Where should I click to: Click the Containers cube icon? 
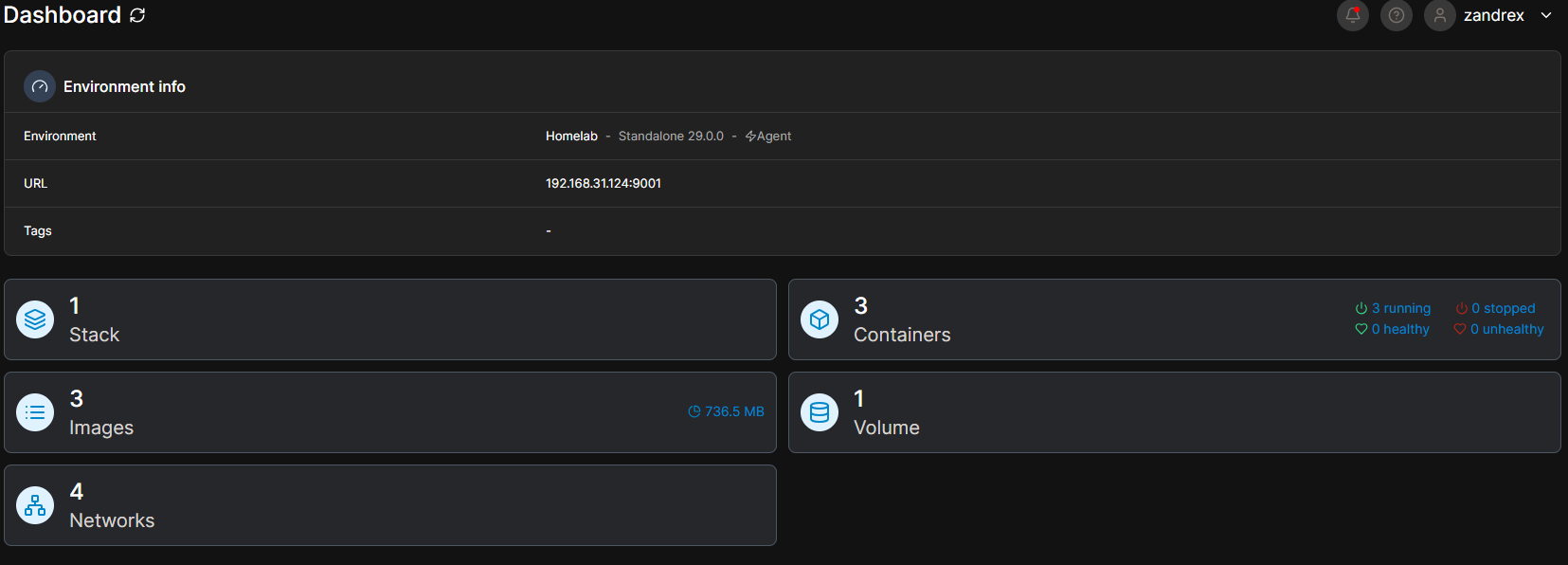tap(820, 319)
